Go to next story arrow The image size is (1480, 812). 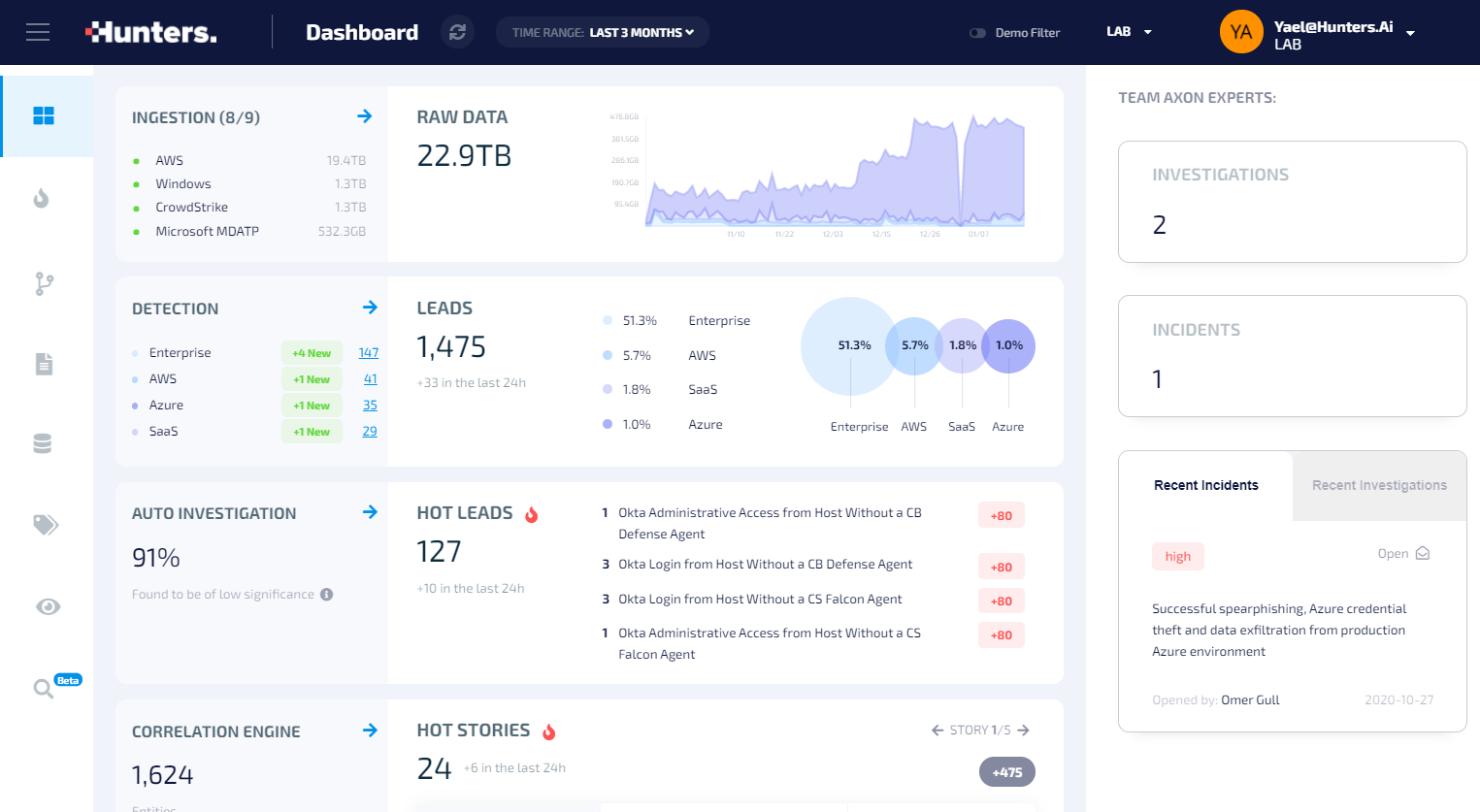(x=1023, y=731)
